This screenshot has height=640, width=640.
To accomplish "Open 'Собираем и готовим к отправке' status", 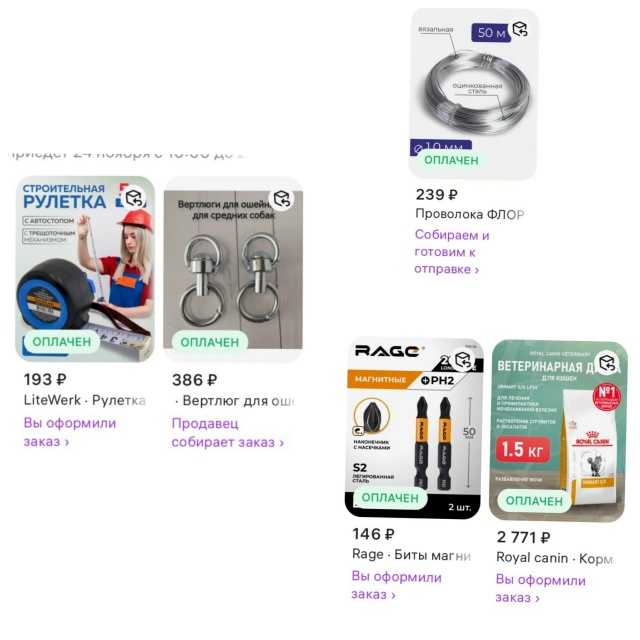I will tap(452, 252).
